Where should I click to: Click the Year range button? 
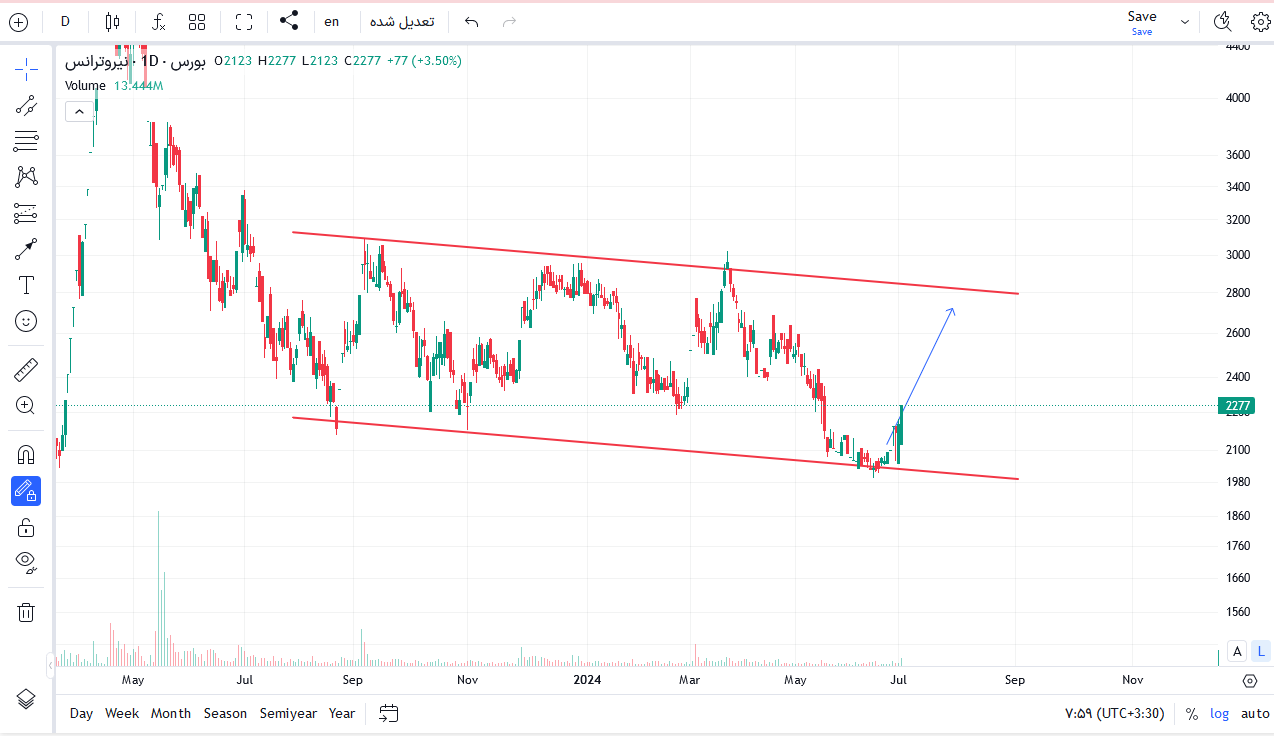coord(342,714)
